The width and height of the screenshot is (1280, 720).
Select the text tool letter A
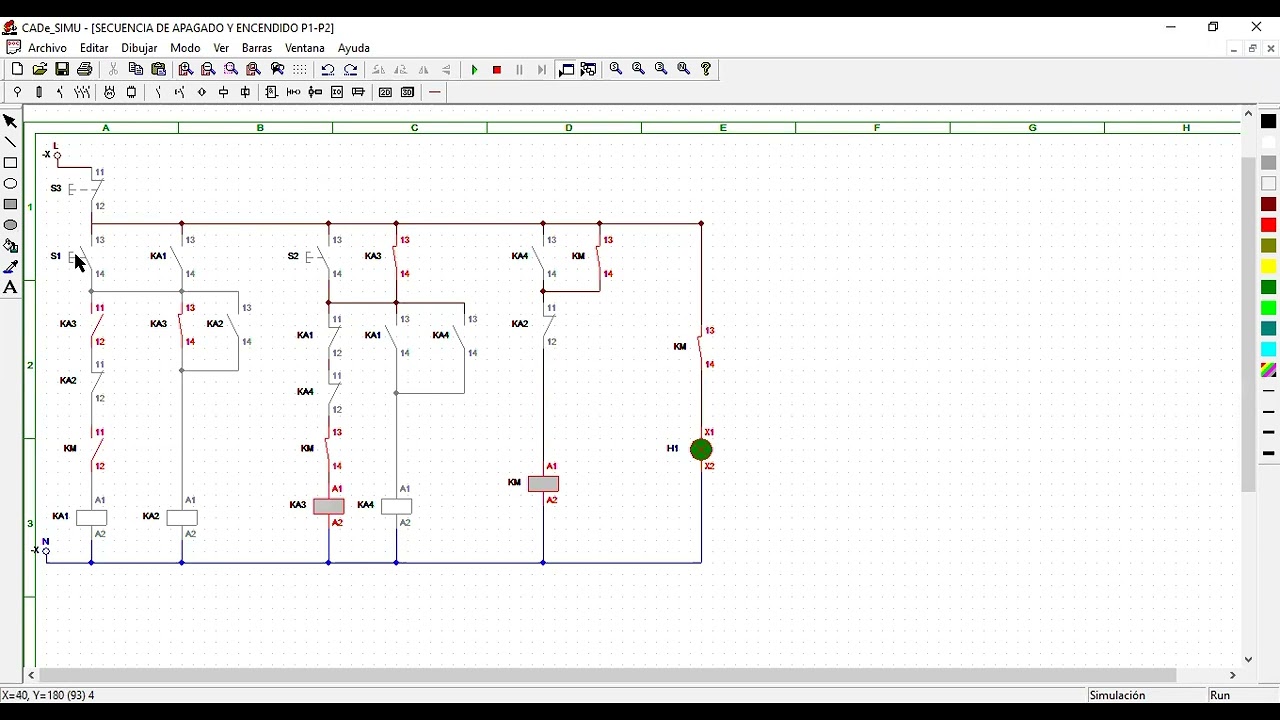pos(10,288)
